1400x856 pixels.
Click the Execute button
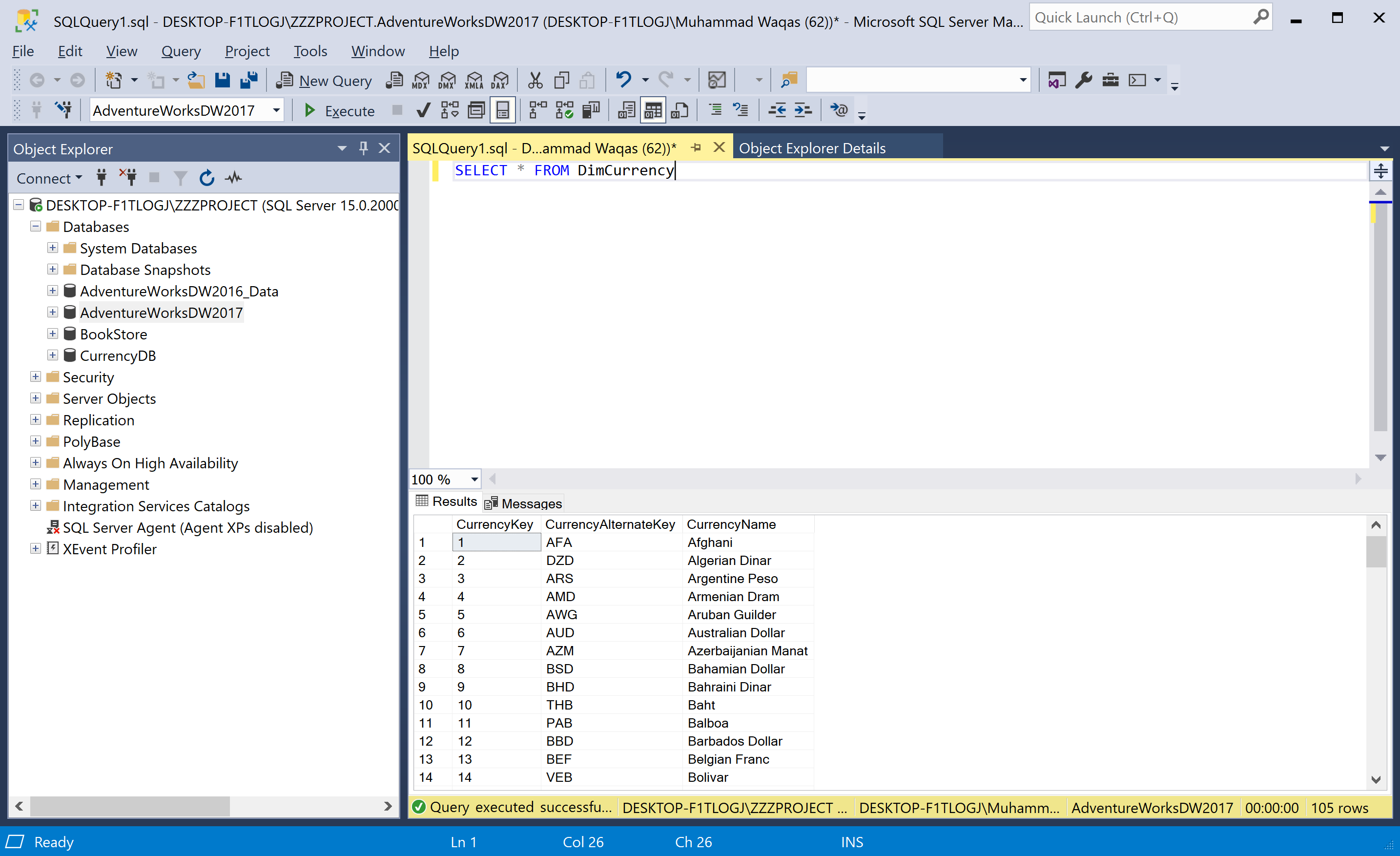click(x=340, y=110)
